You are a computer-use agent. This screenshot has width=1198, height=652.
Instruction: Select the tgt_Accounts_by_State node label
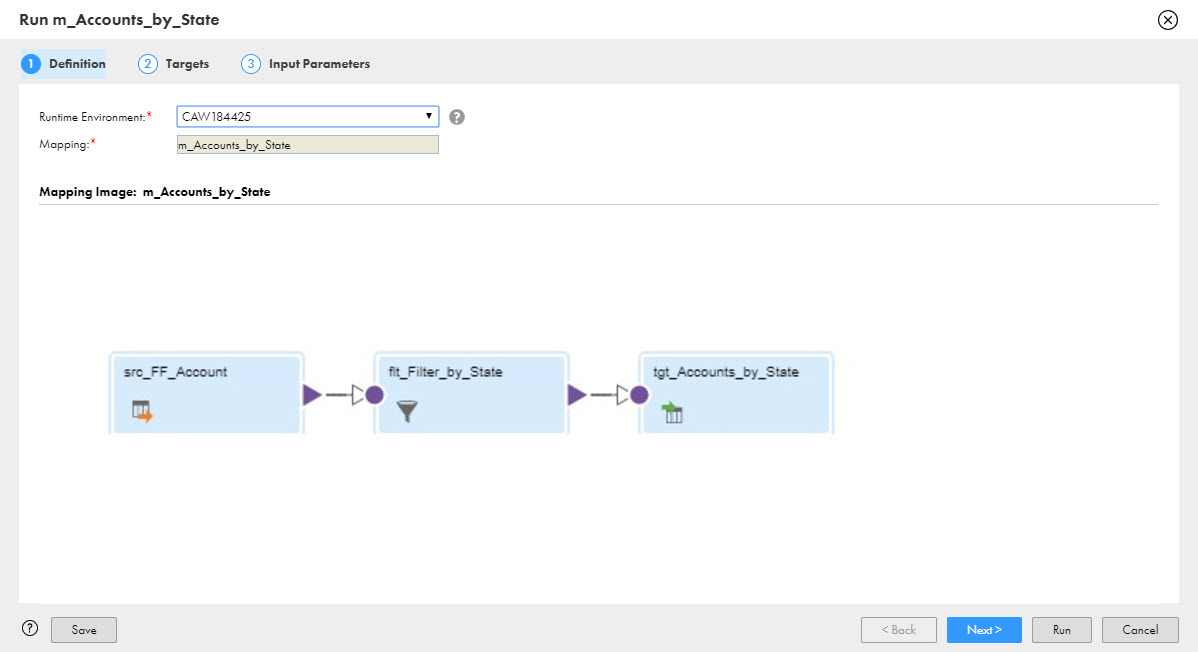(726, 372)
